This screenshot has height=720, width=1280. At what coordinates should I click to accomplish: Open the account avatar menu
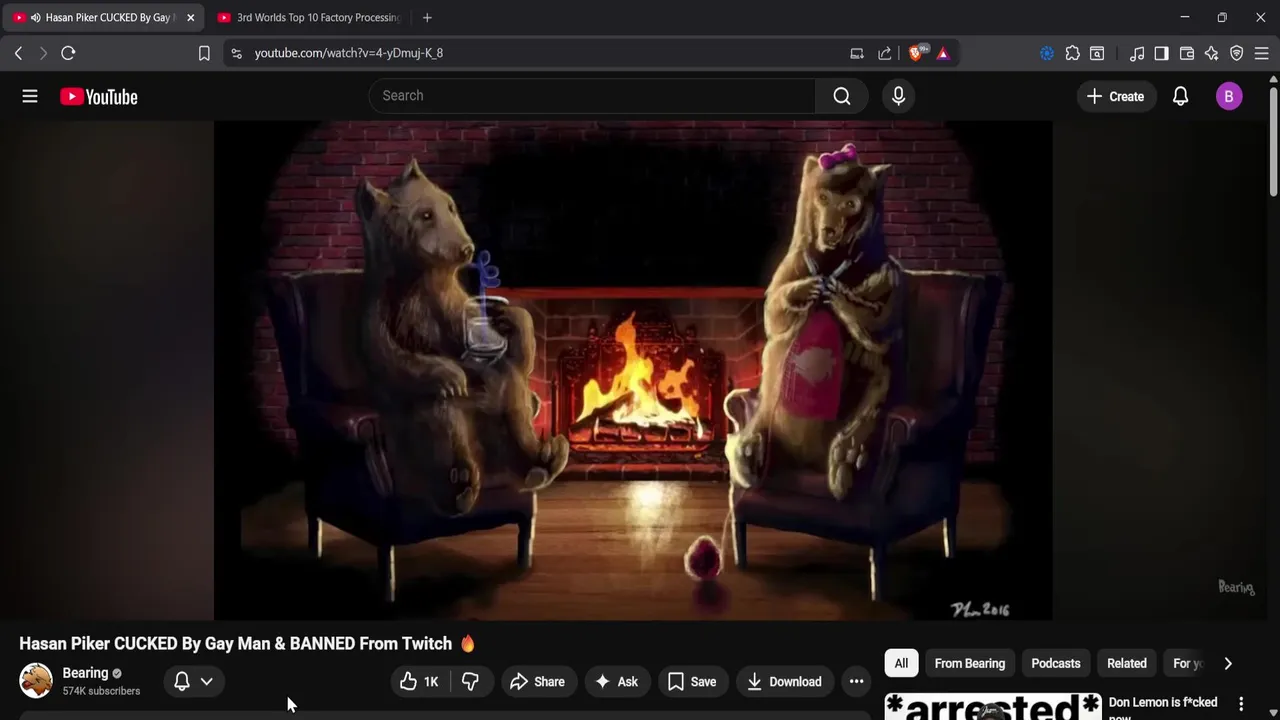click(x=1229, y=96)
